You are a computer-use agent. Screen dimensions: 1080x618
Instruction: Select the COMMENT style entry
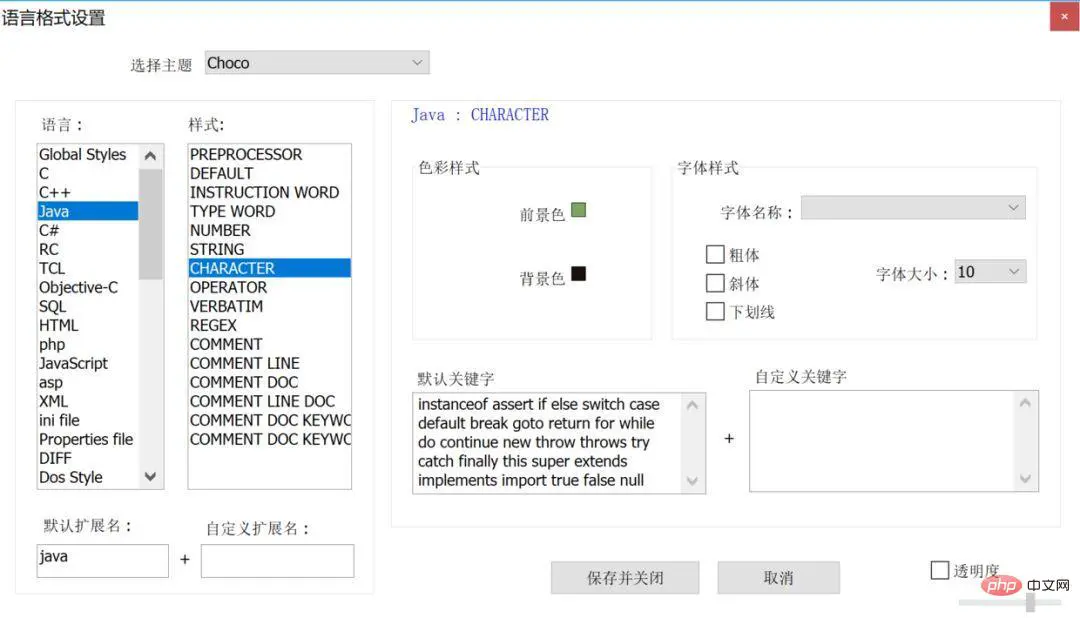[x=226, y=344]
